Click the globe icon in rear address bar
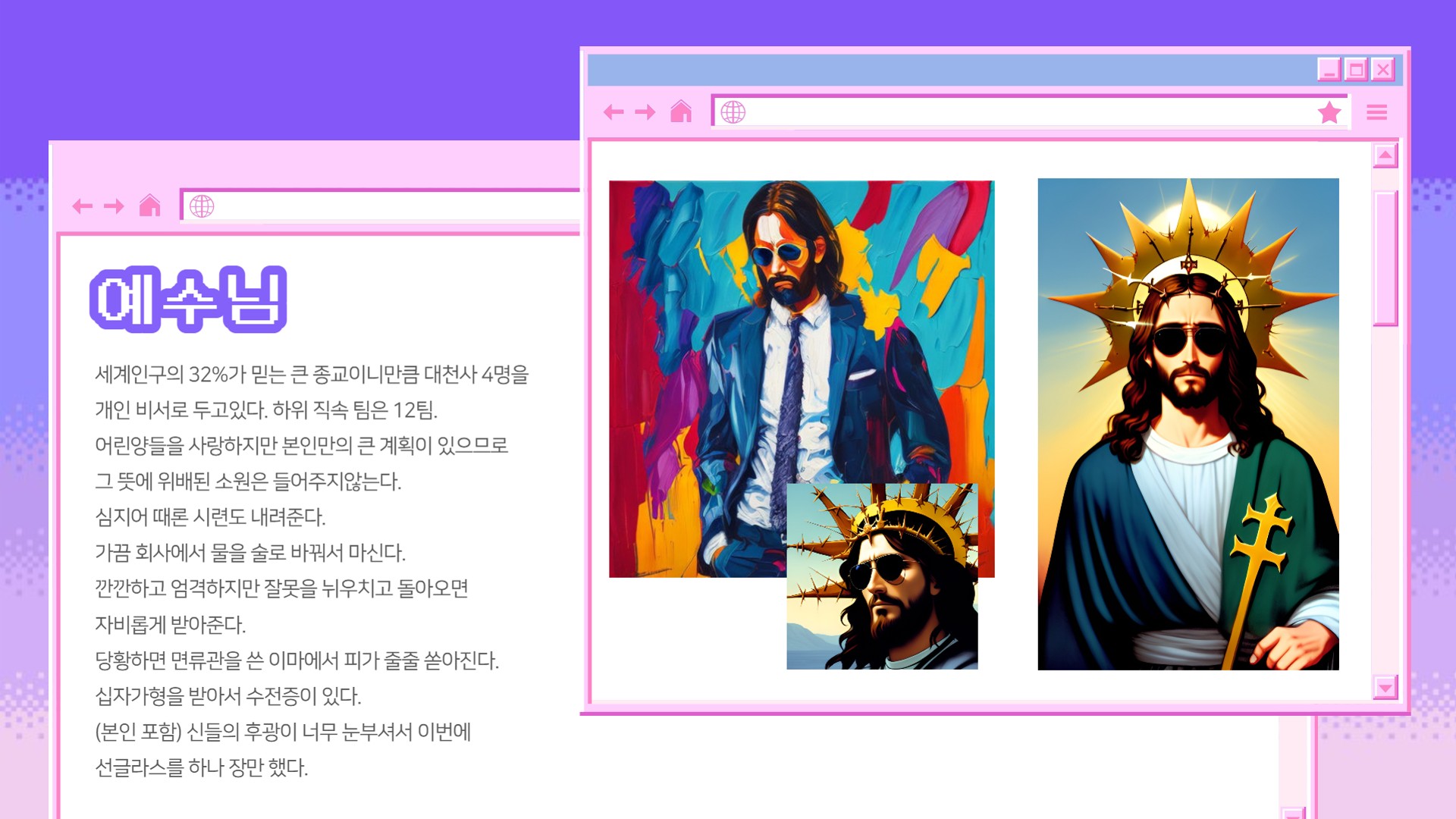Image resolution: width=1456 pixels, height=819 pixels. [202, 206]
